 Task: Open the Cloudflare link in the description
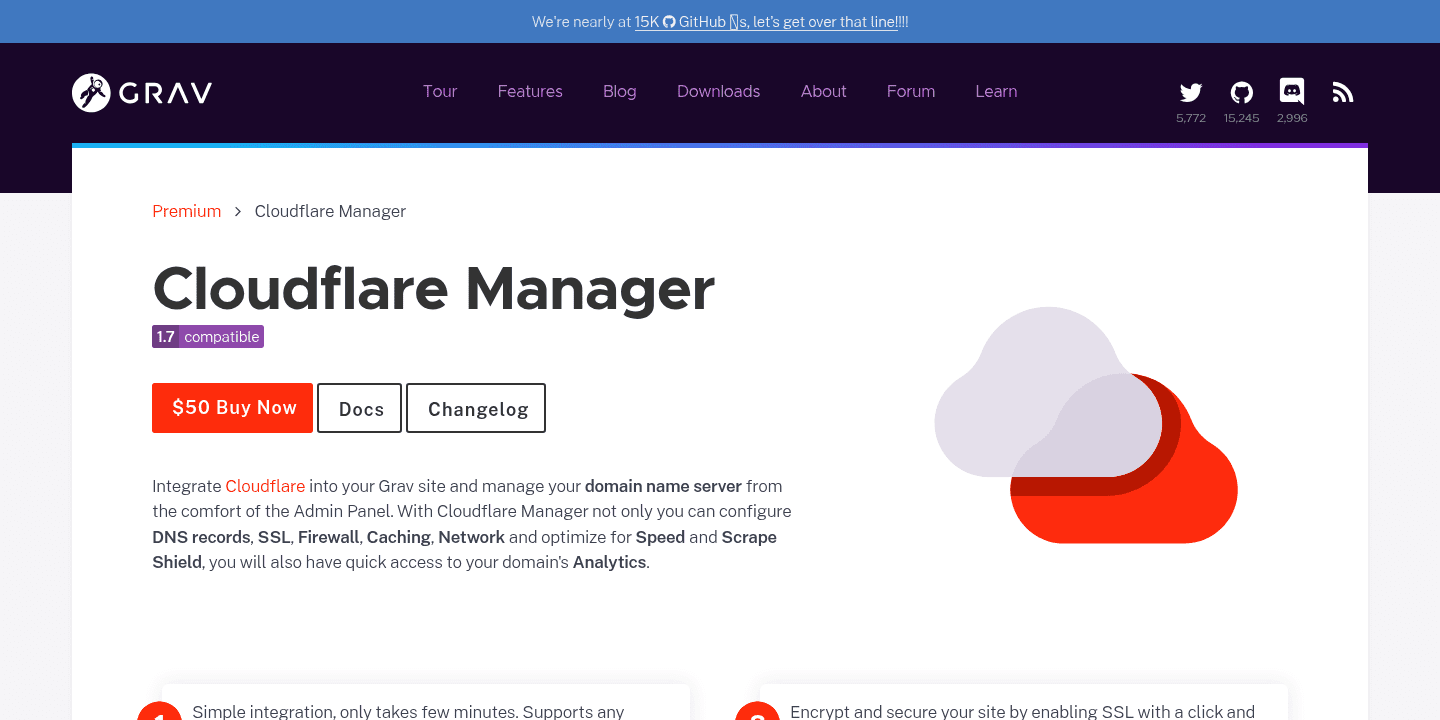pyautogui.click(x=265, y=486)
